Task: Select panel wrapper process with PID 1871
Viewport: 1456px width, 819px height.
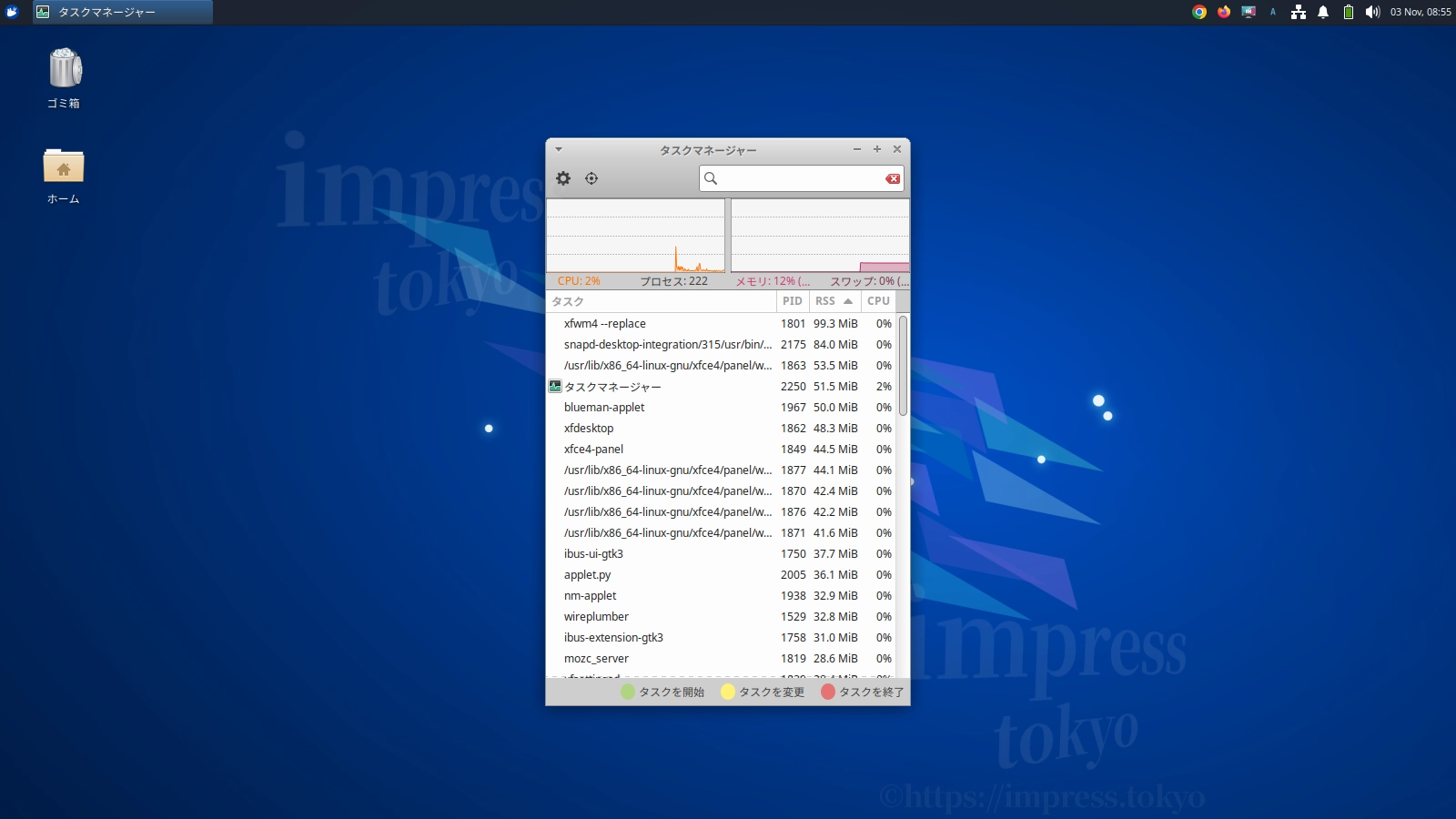Action: (721, 533)
